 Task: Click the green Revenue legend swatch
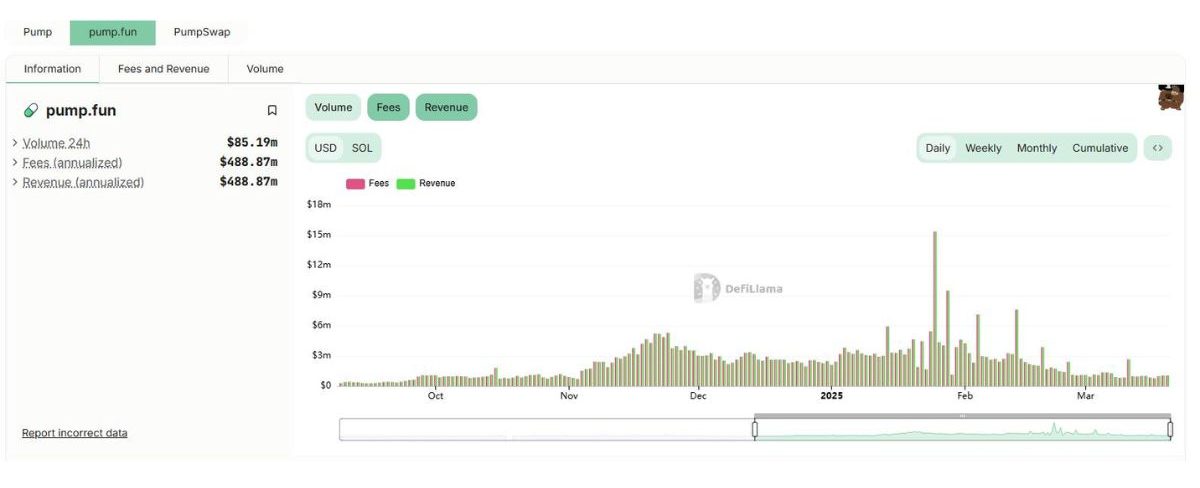coord(406,183)
